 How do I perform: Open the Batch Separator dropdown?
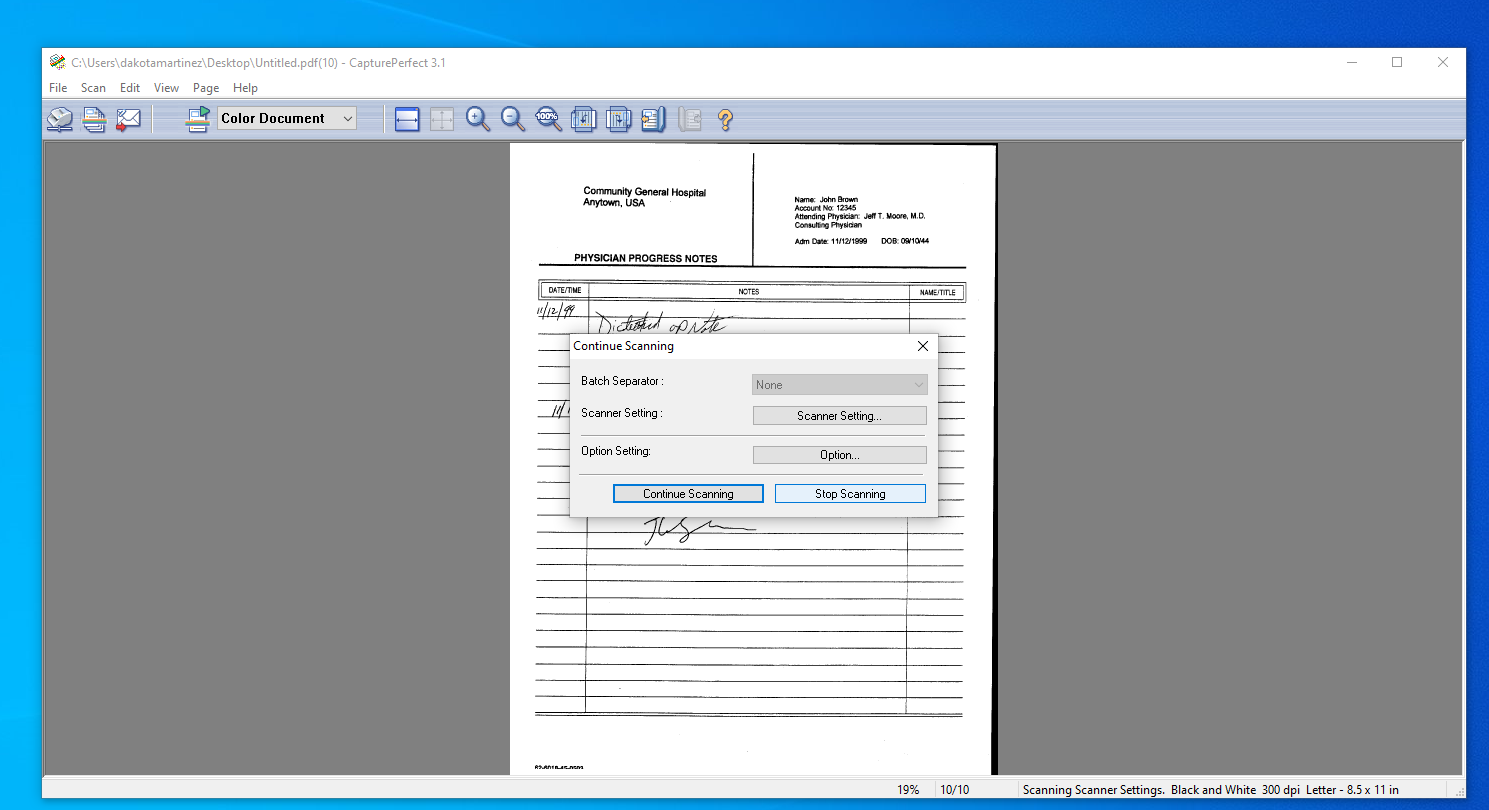(x=839, y=385)
